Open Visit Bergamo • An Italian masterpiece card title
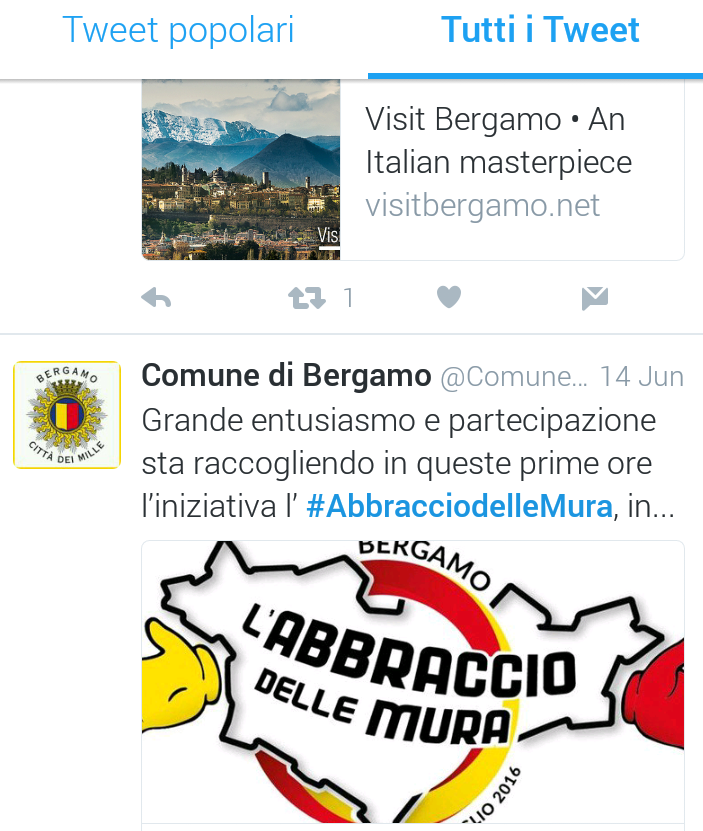 click(x=498, y=140)
